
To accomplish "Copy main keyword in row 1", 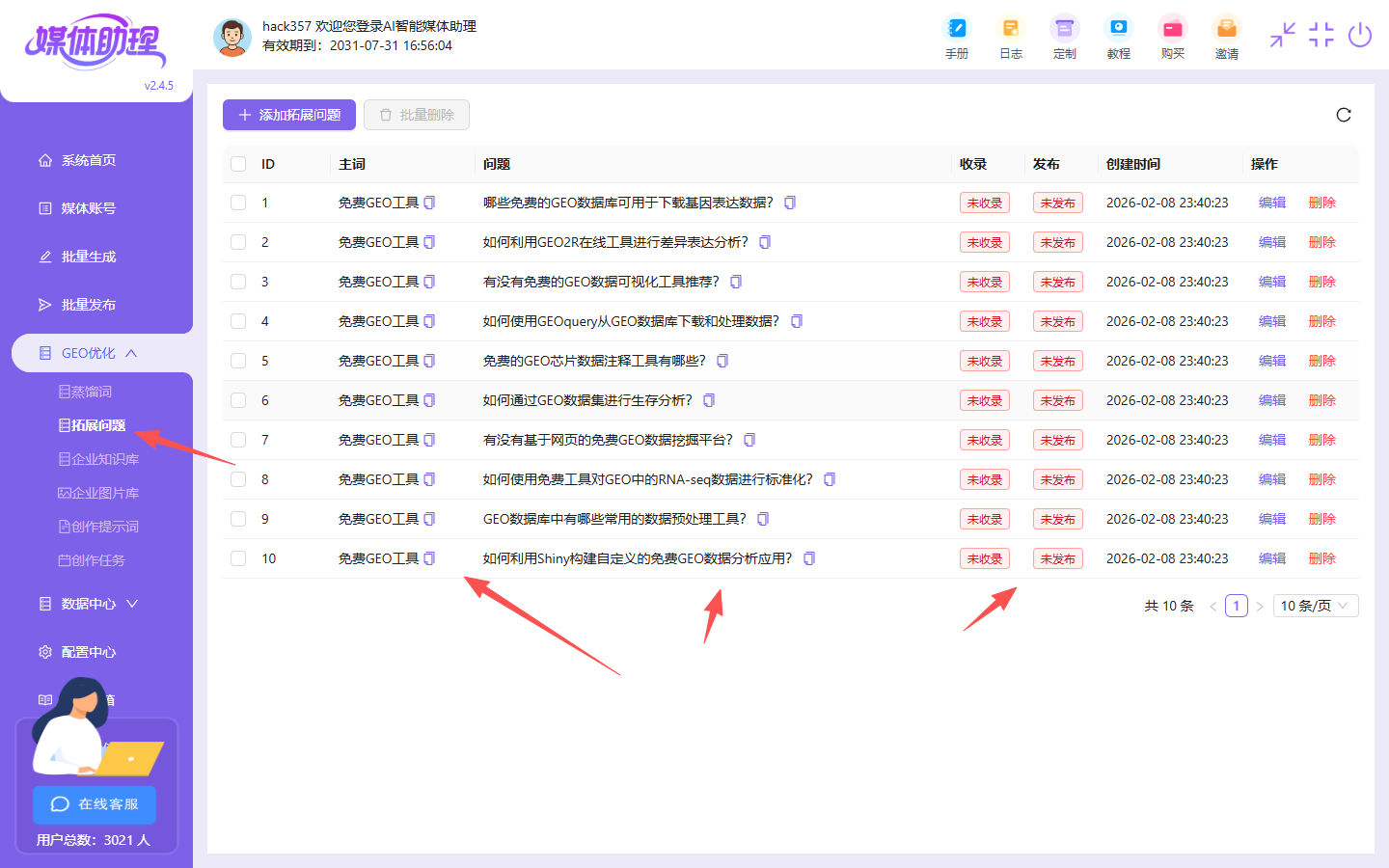I will click(429, 203).
